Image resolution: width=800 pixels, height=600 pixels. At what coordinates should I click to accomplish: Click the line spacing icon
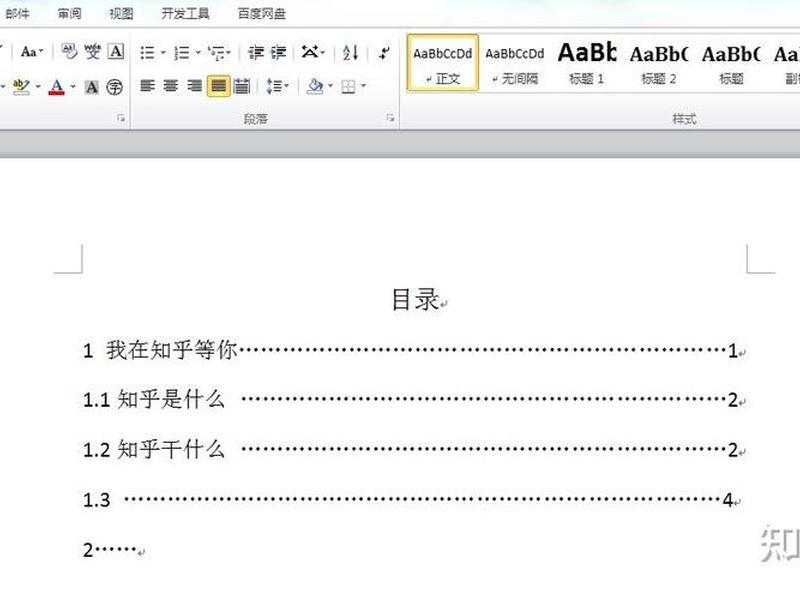click(x=273, y=86)
